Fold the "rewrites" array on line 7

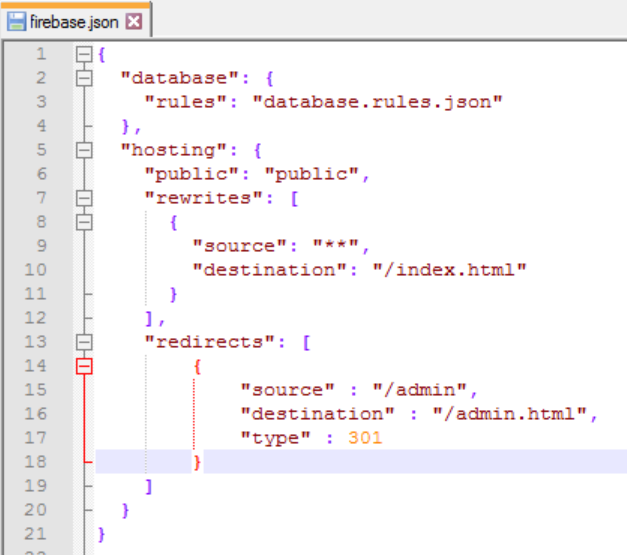click(x=84, y=198)
